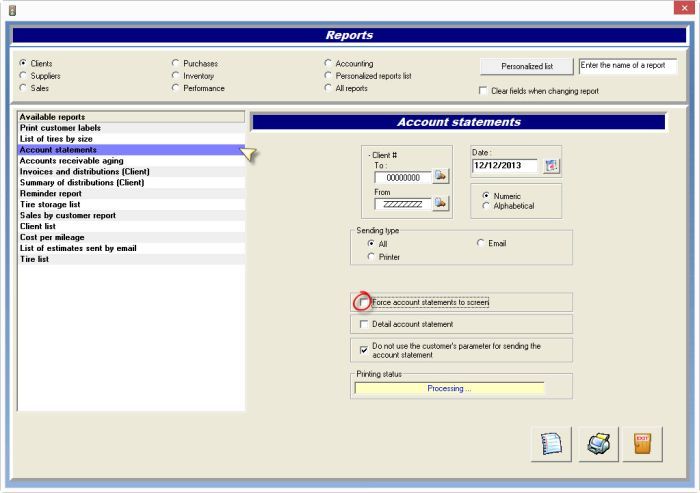Screen dimensions: 700x493
Task: Select Client list report
Action: pos(131,226)
